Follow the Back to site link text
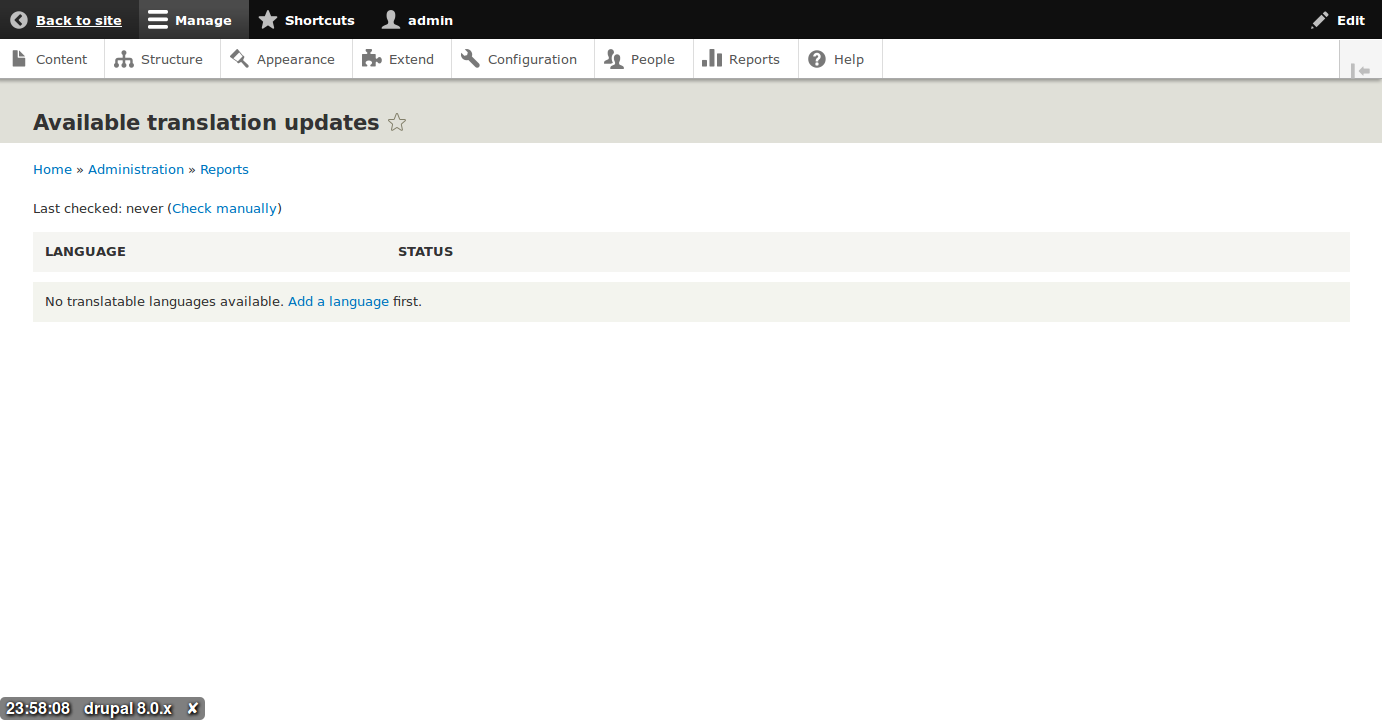 click(x=79, y=20)
